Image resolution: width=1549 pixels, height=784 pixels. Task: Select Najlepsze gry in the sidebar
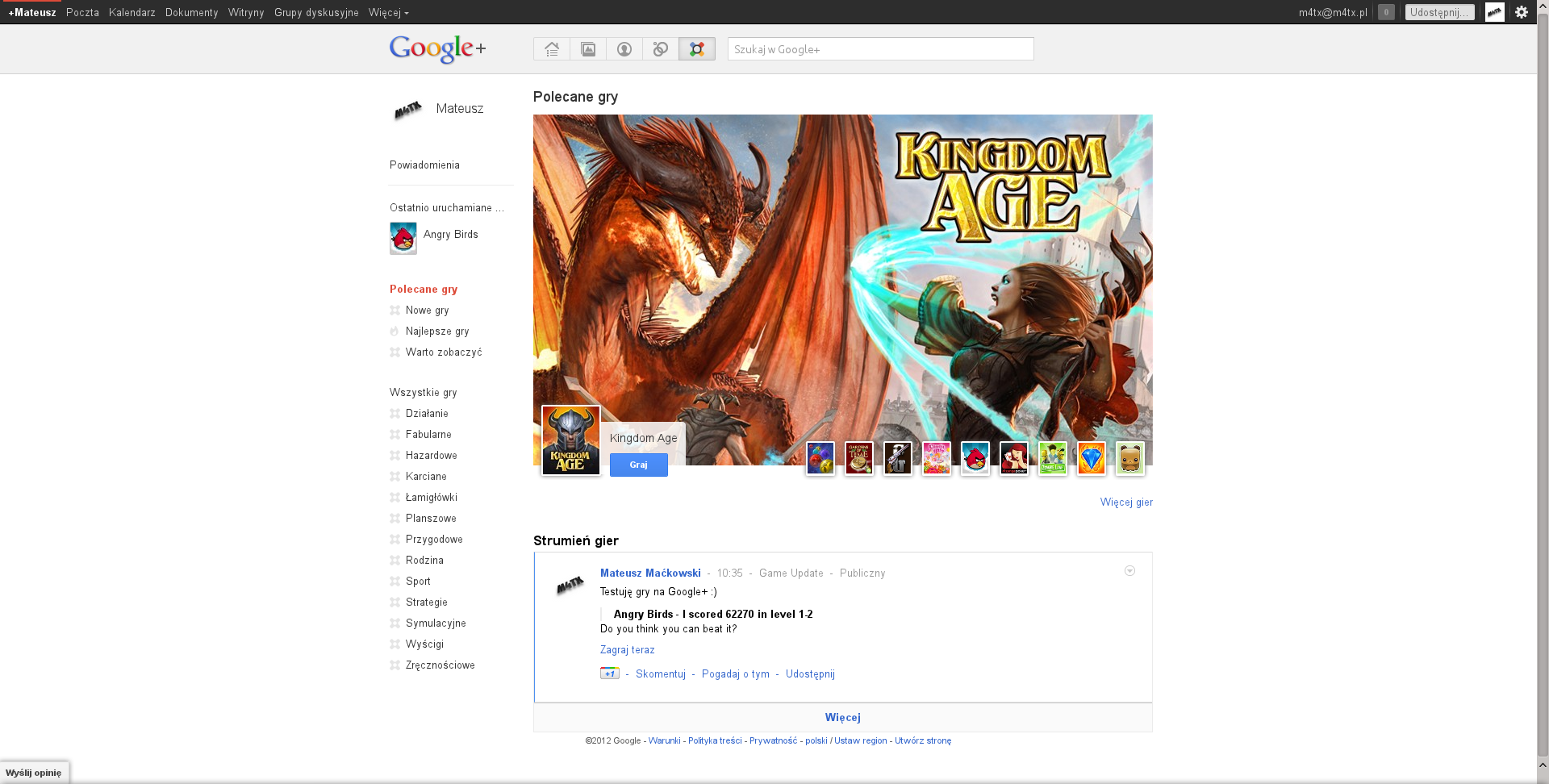pyautogui.click(x=437, y=331)
